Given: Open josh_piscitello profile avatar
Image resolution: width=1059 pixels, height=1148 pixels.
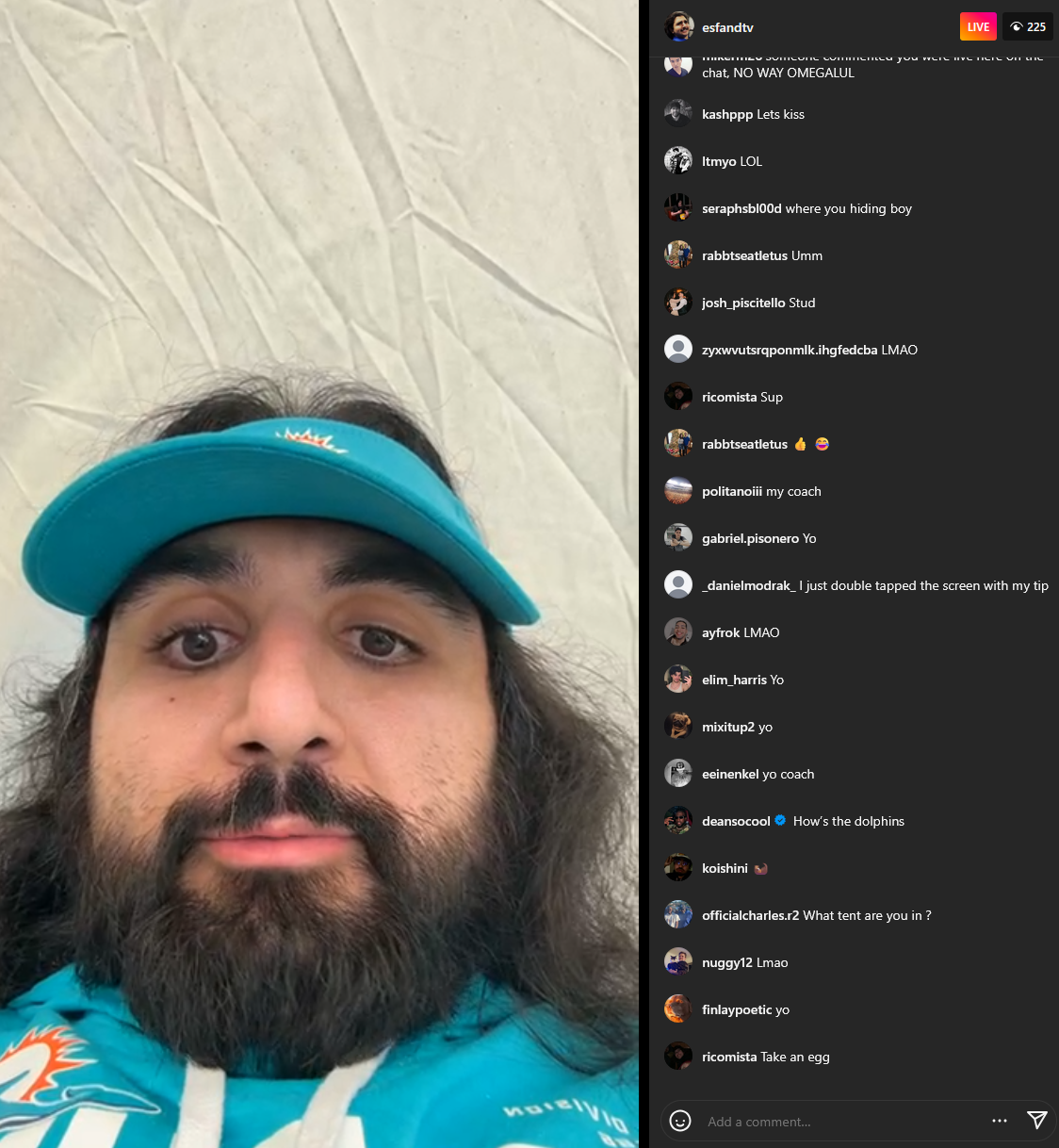Looking at the screenshot, I should pyautogui.click(x=678, y=302).
